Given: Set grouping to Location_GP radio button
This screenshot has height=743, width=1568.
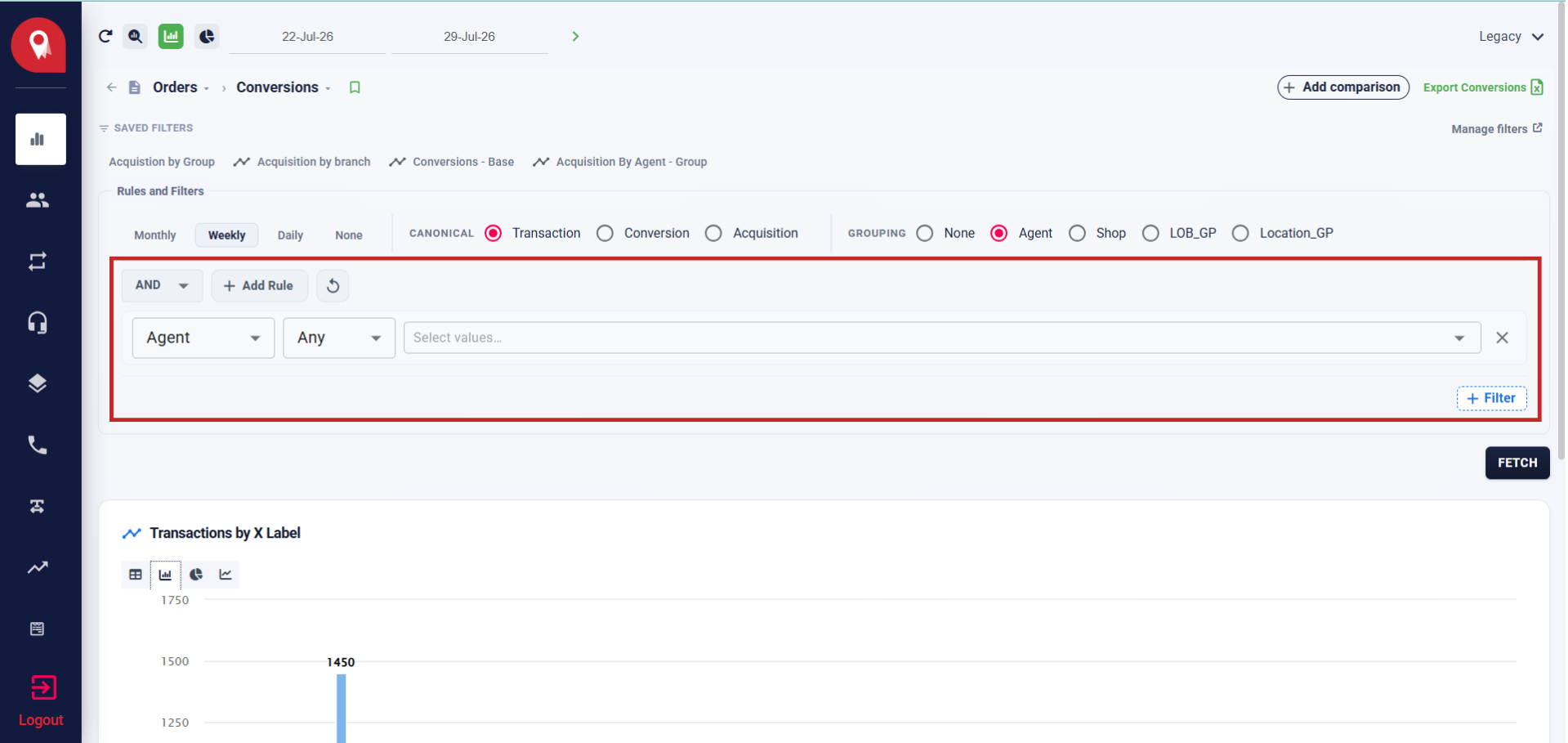Looking at the screenshot, I should point(1240,233).
